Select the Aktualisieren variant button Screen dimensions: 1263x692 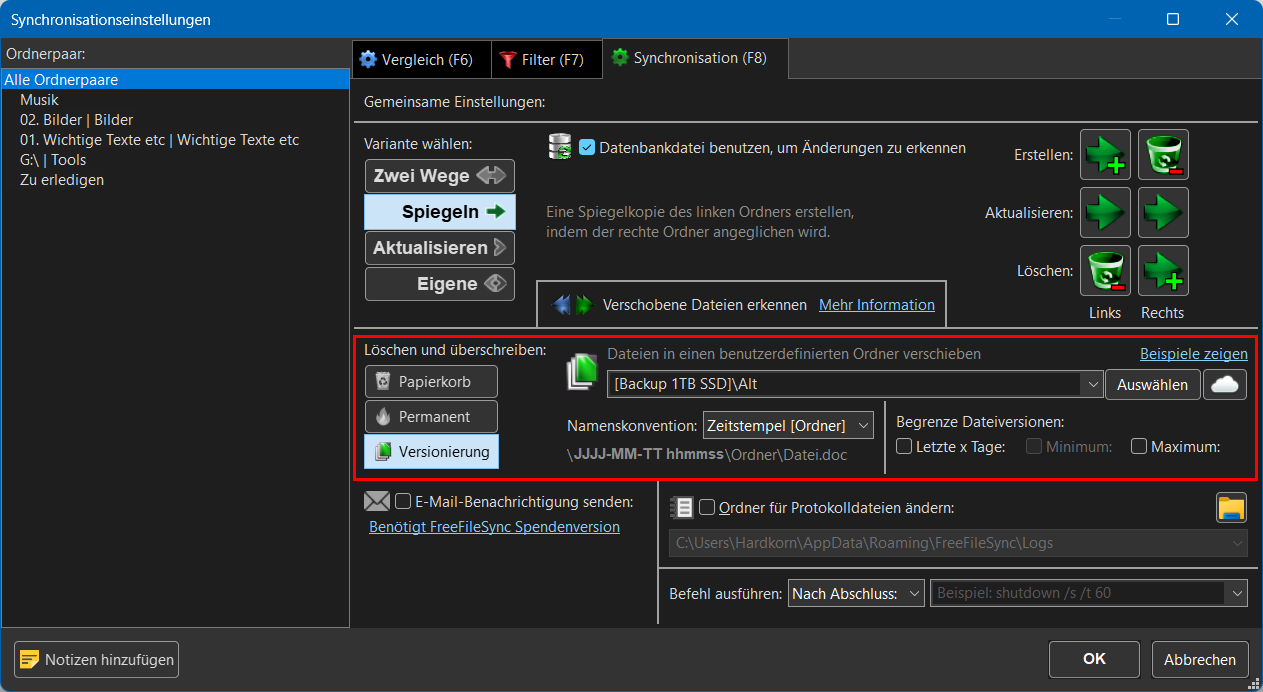[440, 248]
